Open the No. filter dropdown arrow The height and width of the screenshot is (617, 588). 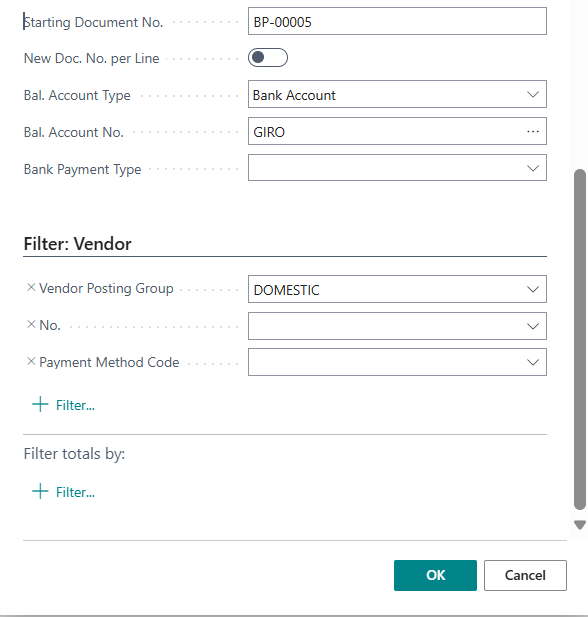(533, 326)
